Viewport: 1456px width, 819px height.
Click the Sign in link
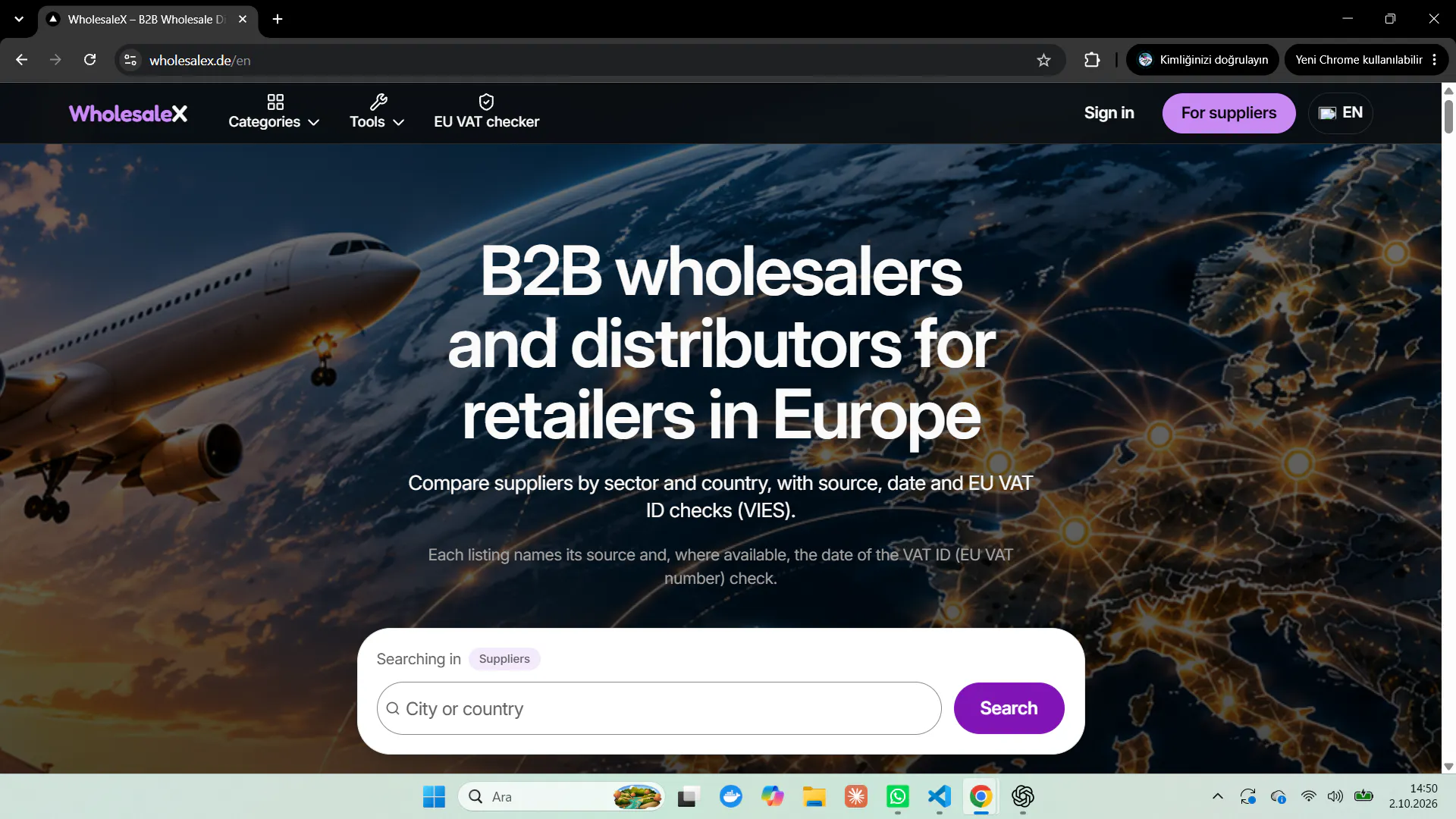coord(1109,113)
